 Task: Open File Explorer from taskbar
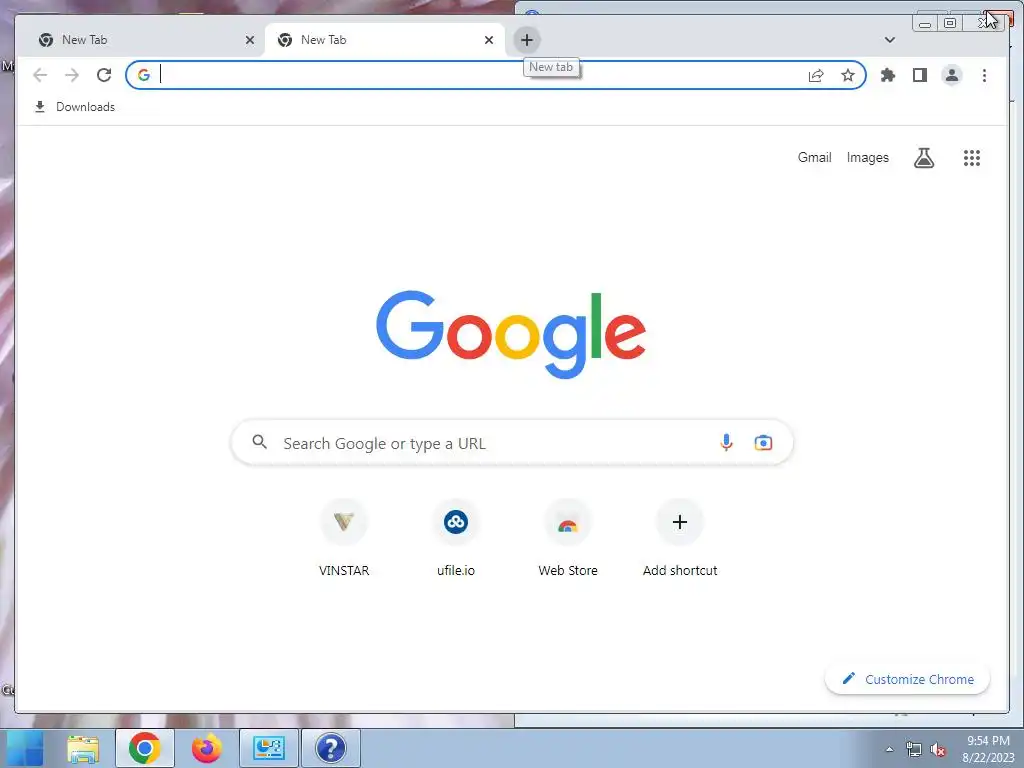tap(84, 748)
